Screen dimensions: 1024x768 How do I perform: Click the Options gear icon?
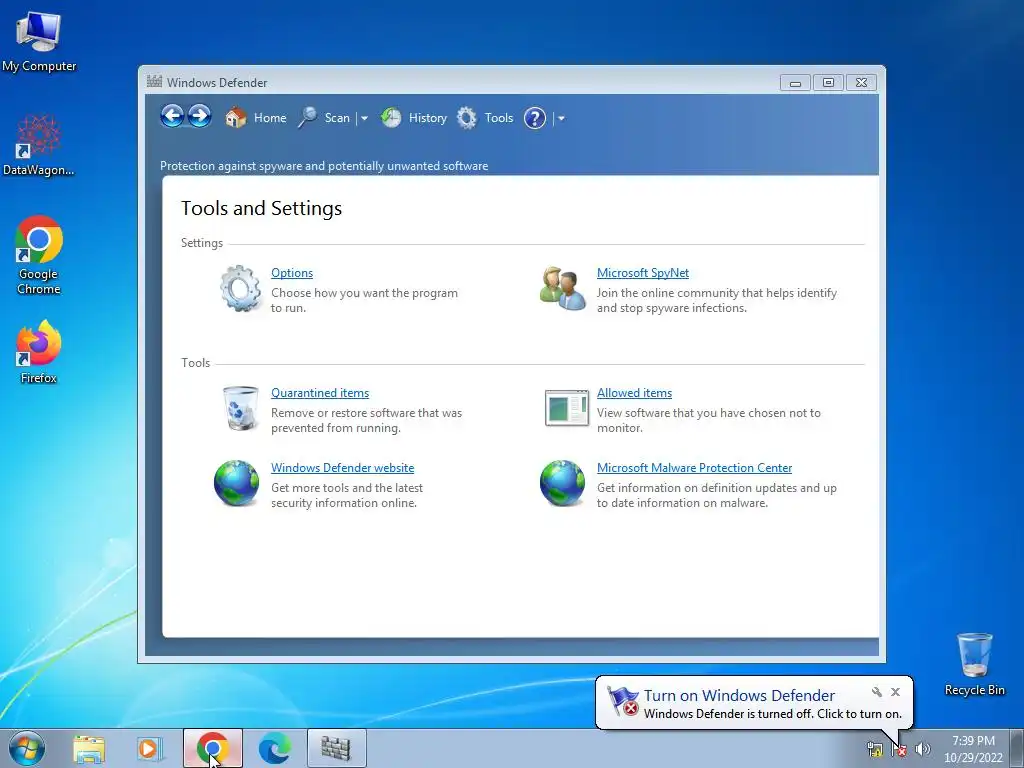coord(240,288)
